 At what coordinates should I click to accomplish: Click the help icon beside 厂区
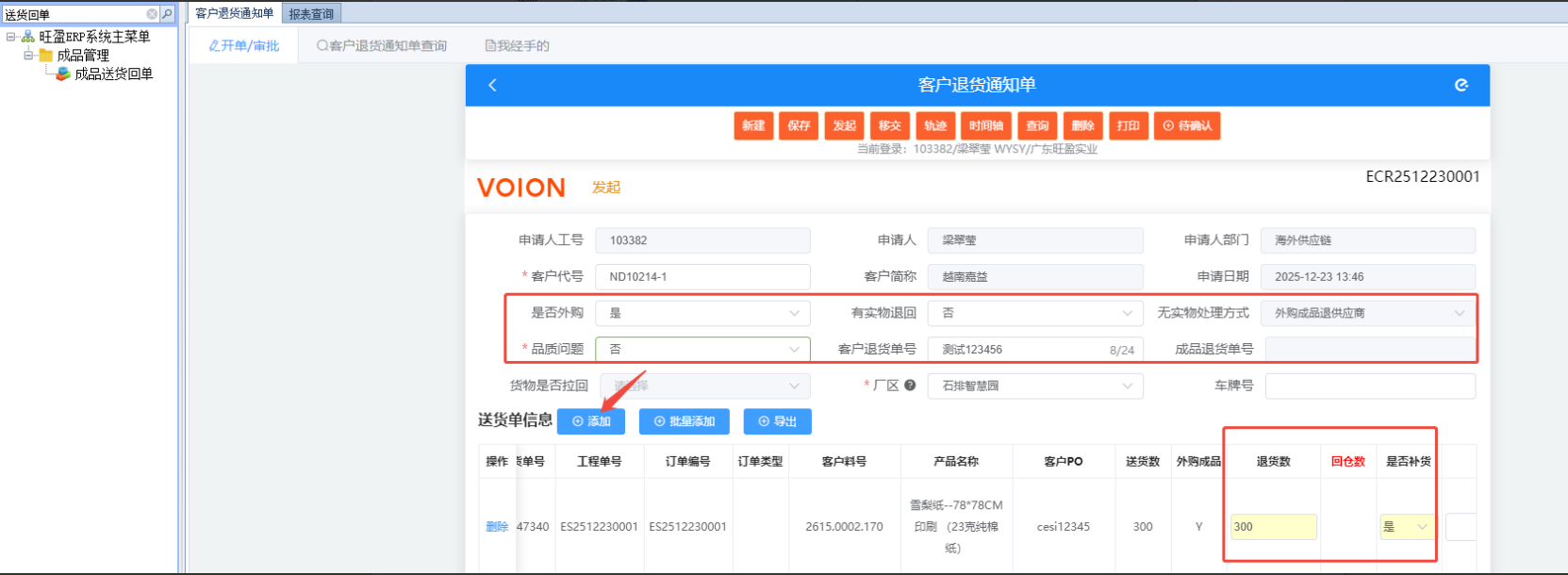click(910, 385)
